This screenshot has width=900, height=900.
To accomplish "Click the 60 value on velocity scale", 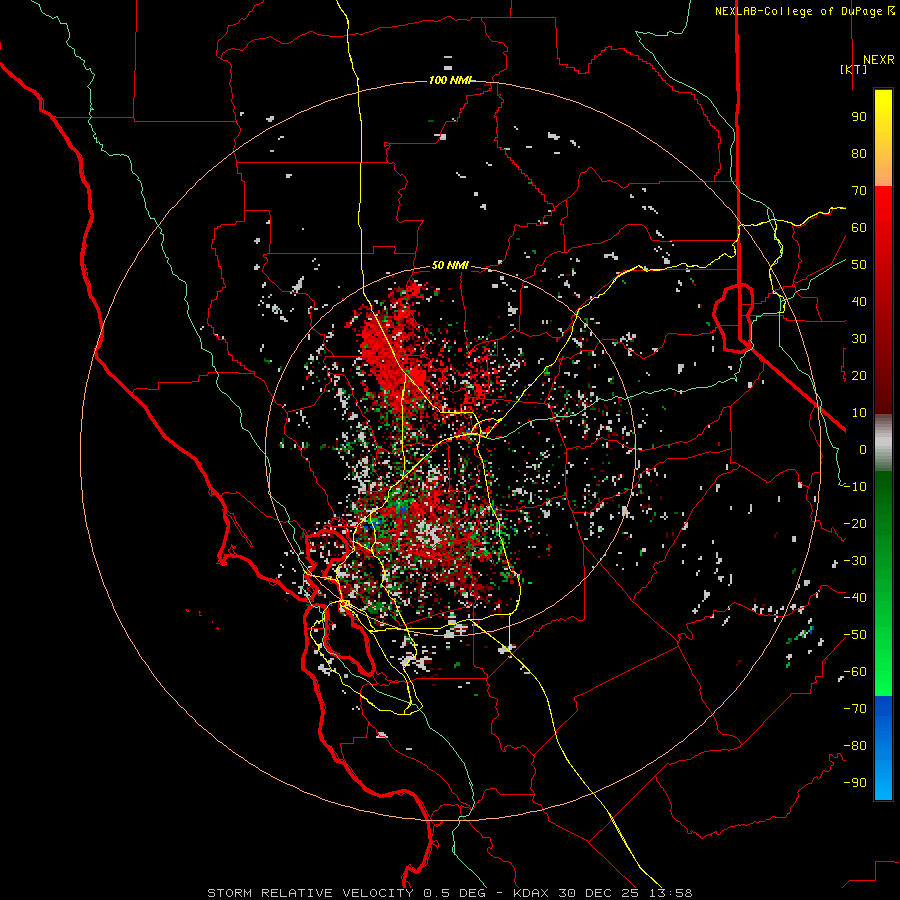I will (859, 228).
